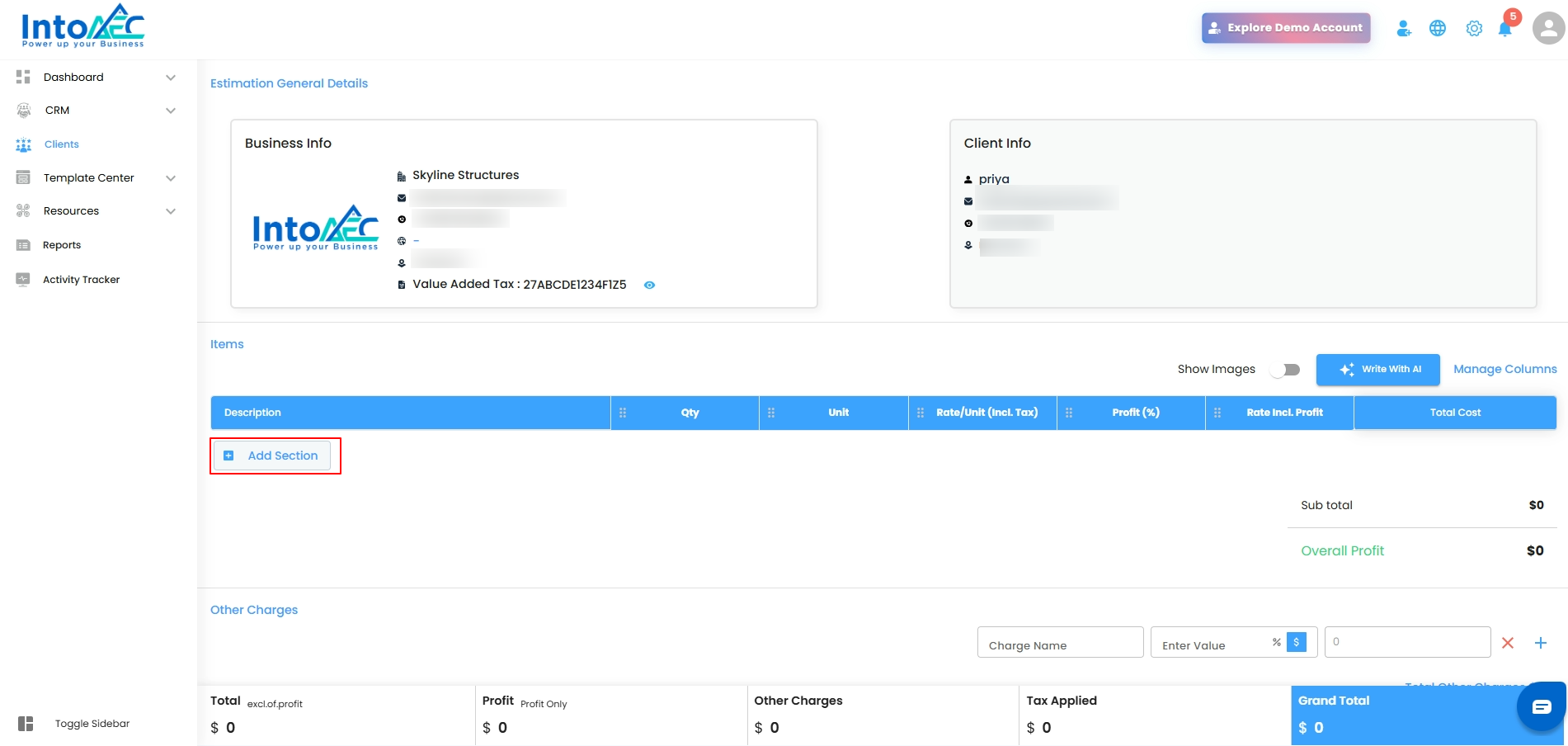Click the Total Cost column header

click(1455, 413)
